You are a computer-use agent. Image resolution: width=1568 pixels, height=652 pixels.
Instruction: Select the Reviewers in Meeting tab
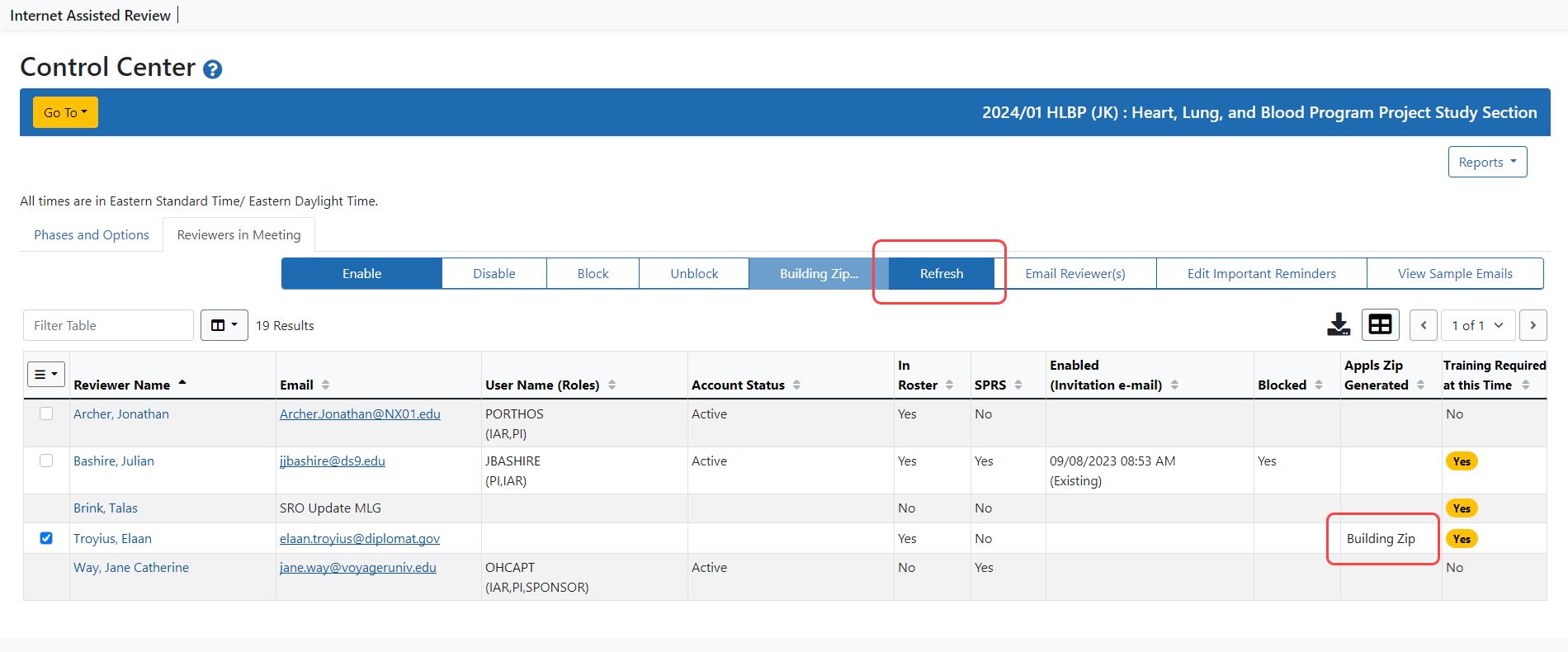(x=239, y=235)
